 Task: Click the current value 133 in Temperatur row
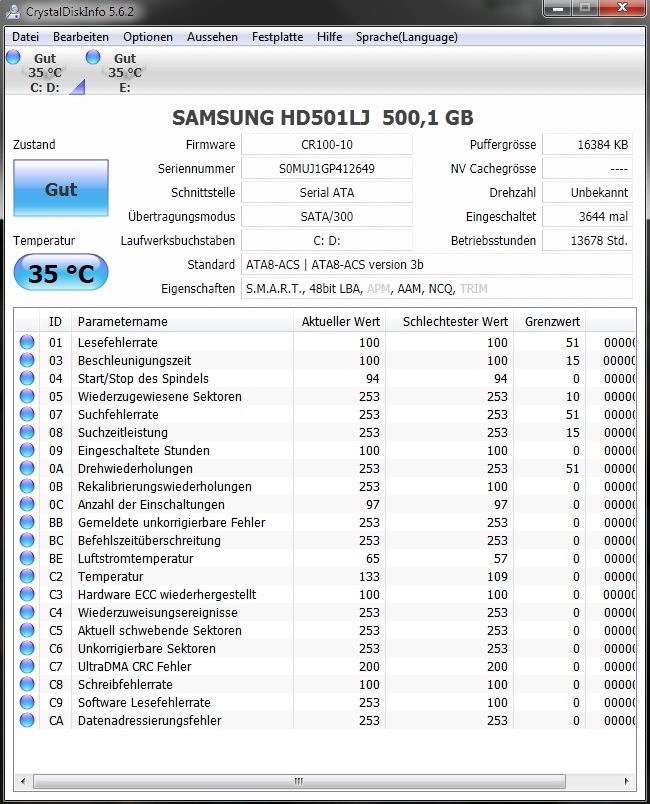click(369, 576)
